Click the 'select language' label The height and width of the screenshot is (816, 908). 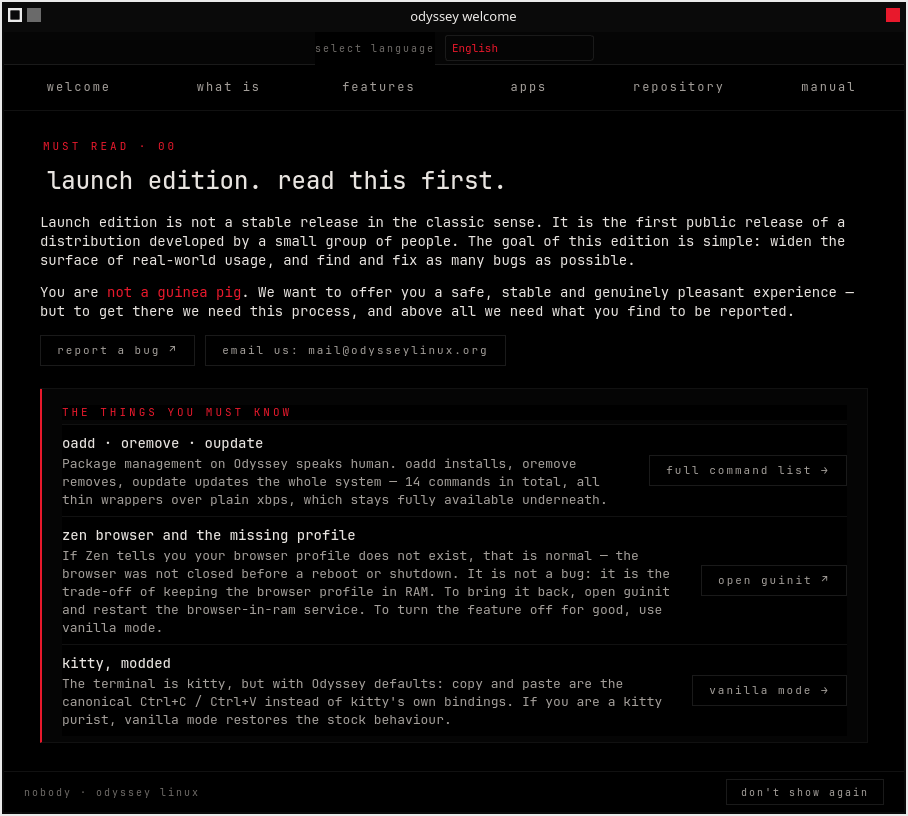(374, 49)
